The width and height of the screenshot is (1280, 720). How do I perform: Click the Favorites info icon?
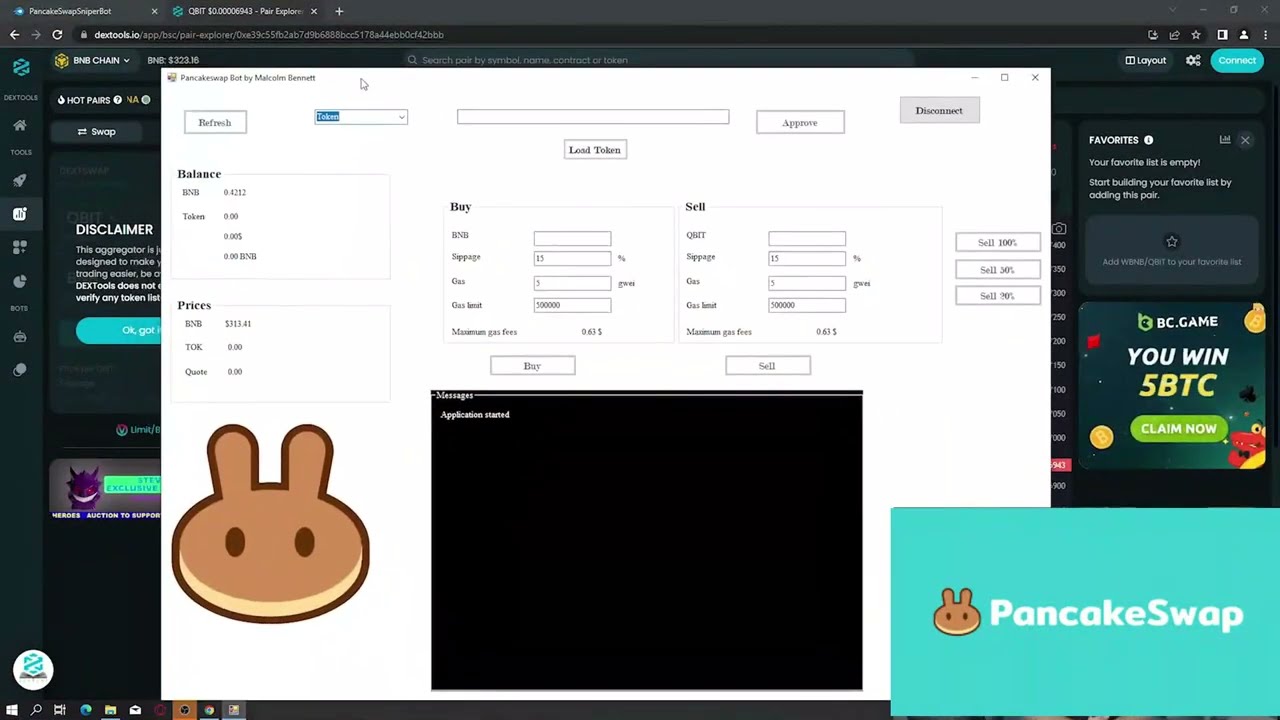tap(1148, 140)
